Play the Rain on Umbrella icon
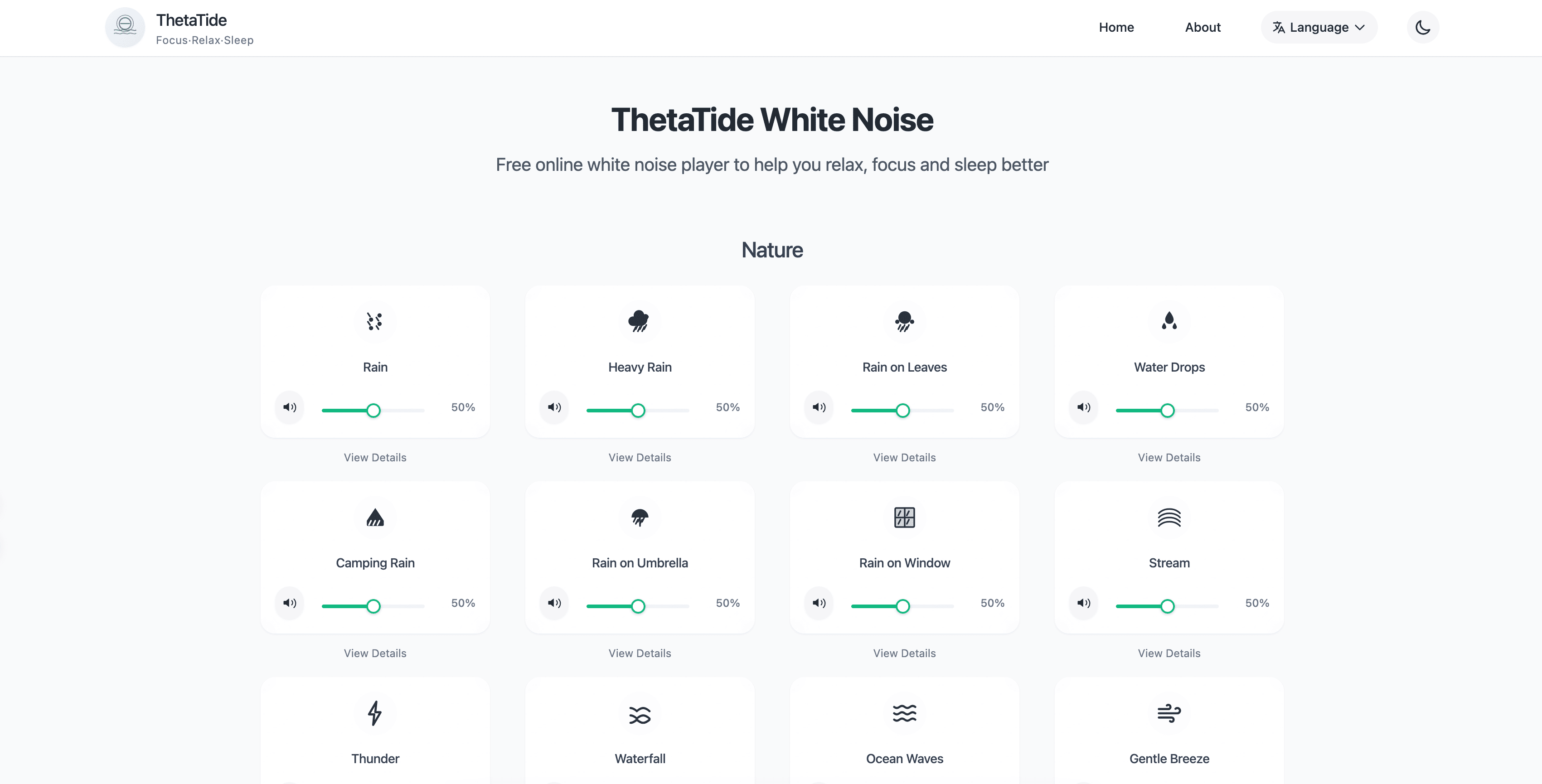Screen dimensions: 1542x784 tap(639, 517)
